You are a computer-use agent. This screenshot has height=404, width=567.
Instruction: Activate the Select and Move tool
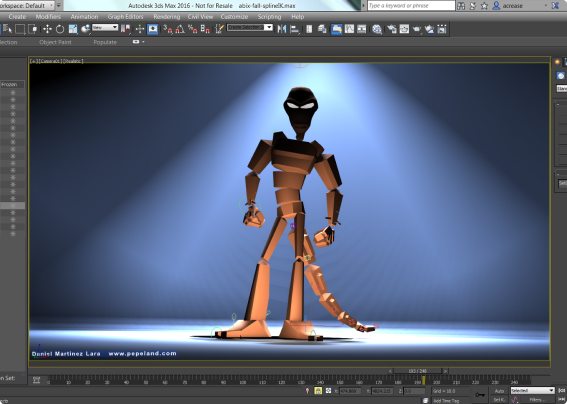click(47, 29)
